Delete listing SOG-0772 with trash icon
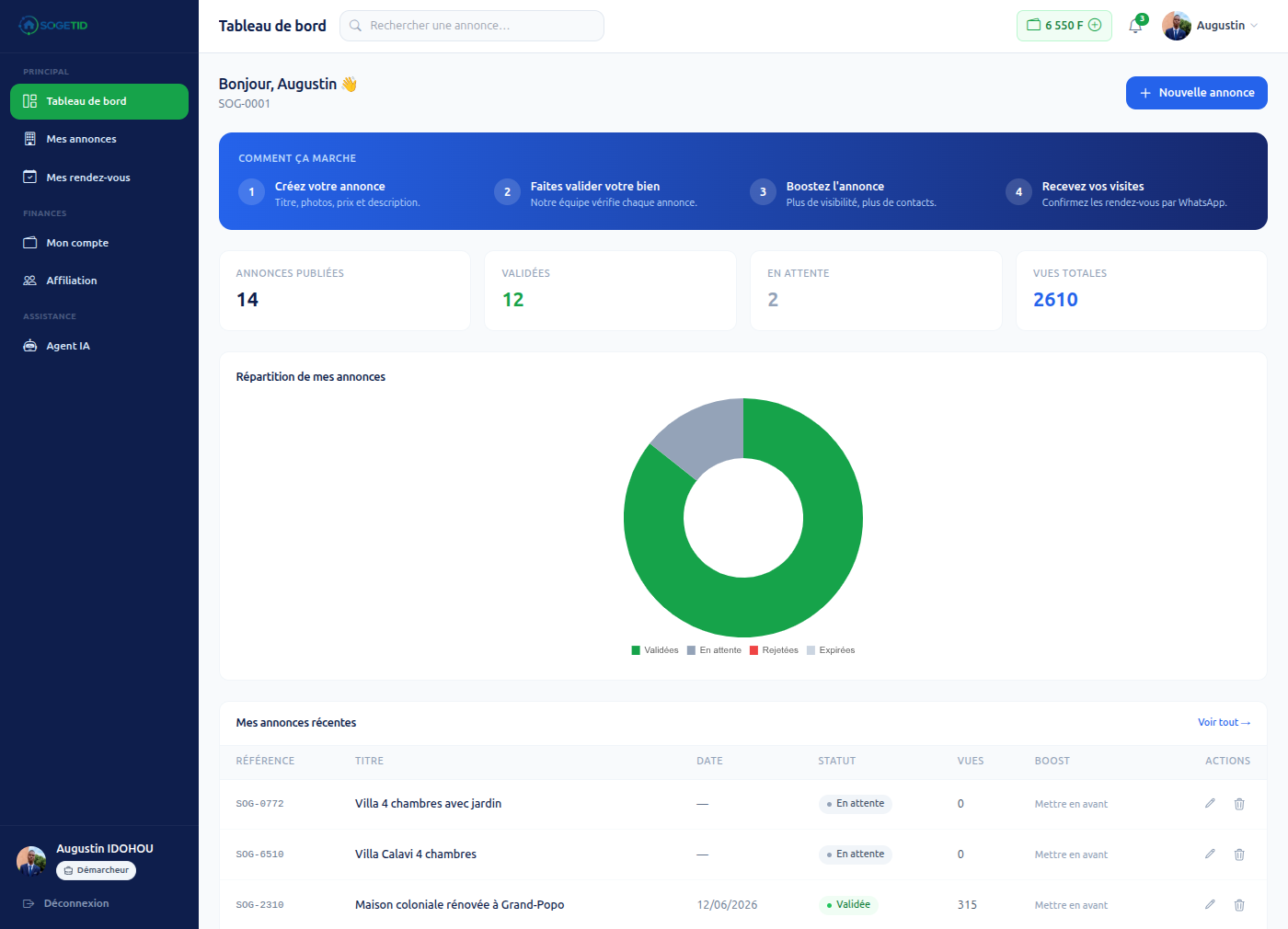The width and height of the screenshot is (1288, 929). (x=1239, y=804)
